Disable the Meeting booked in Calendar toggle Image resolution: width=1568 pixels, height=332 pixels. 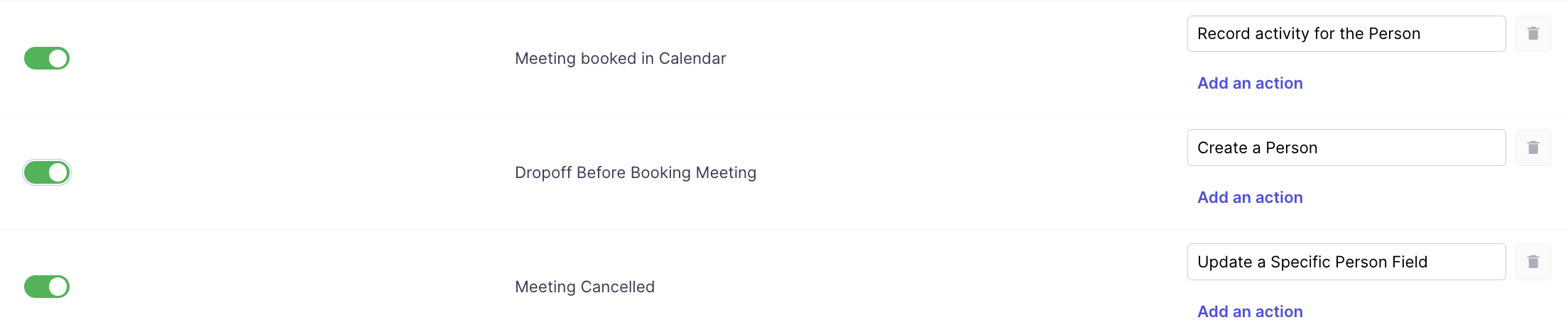[x=47, y=58]
